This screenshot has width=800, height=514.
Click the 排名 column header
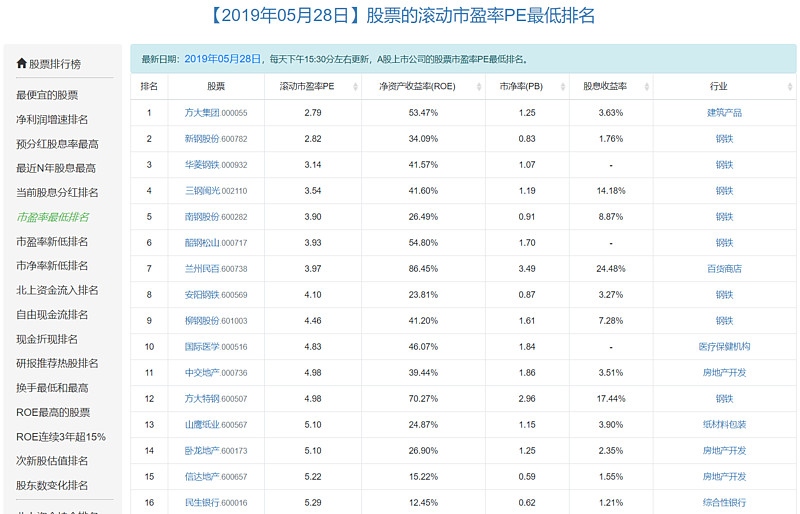click(149, 87)
